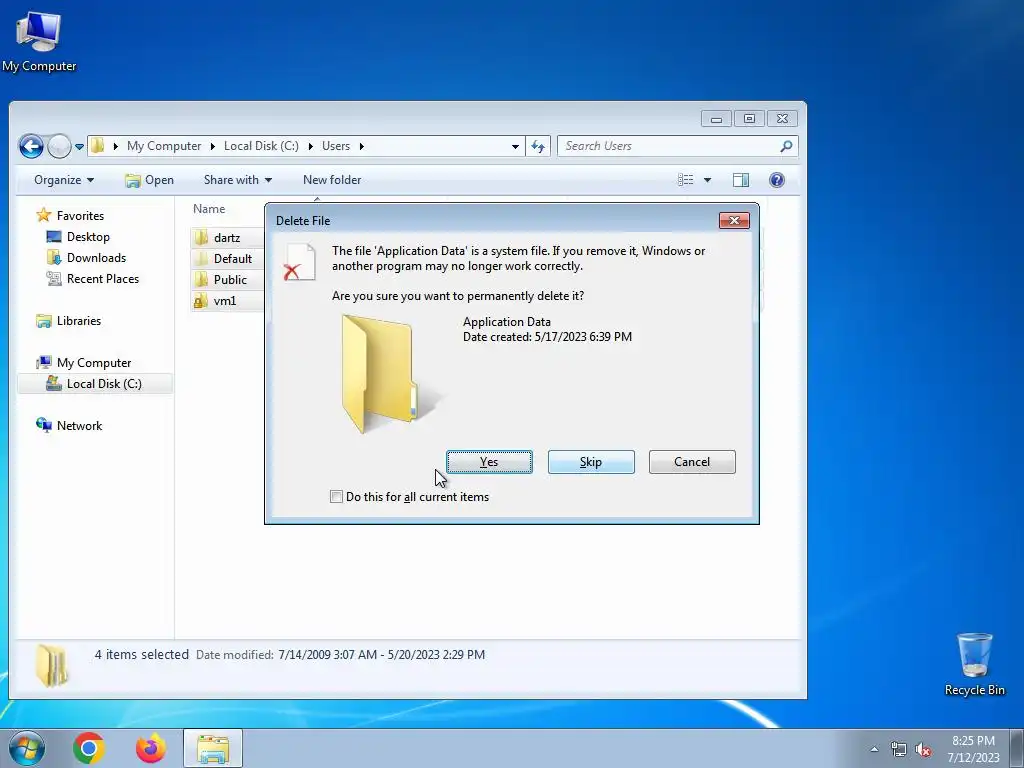Click the selected-items folder icon in details pane
1024x768 pixels.
(x=51, y=665)
